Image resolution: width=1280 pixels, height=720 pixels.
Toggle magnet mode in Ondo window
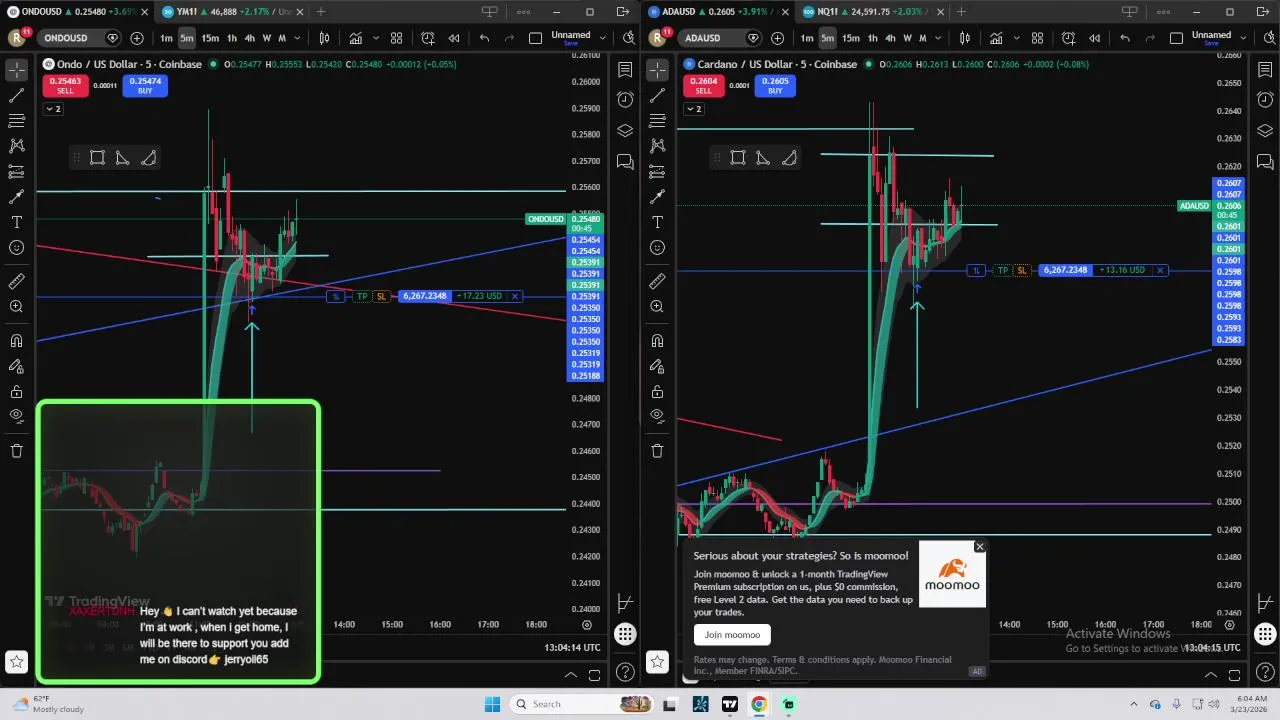(16, 342)
